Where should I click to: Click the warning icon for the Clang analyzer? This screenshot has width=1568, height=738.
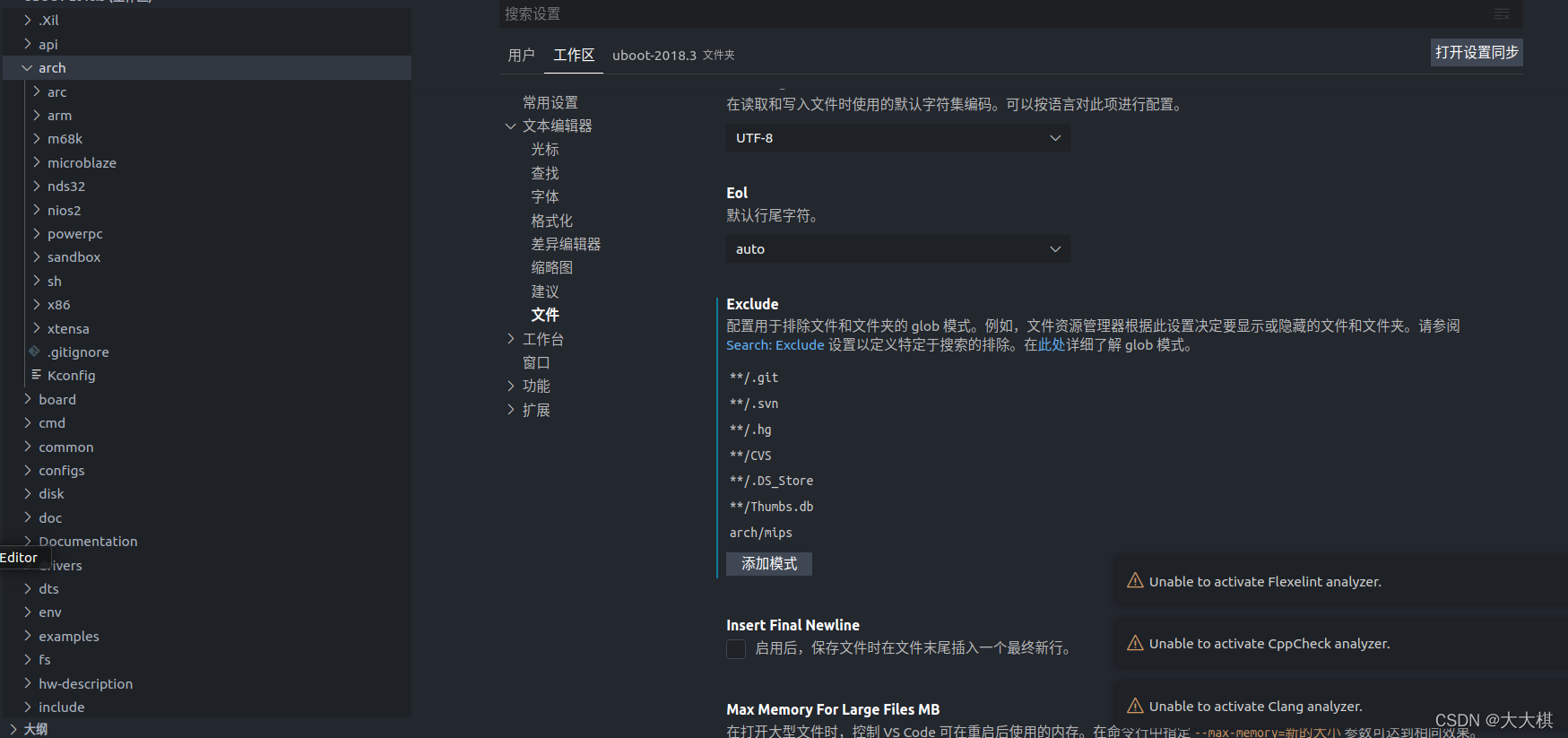pyautogui.click(x=1135, y=706)
